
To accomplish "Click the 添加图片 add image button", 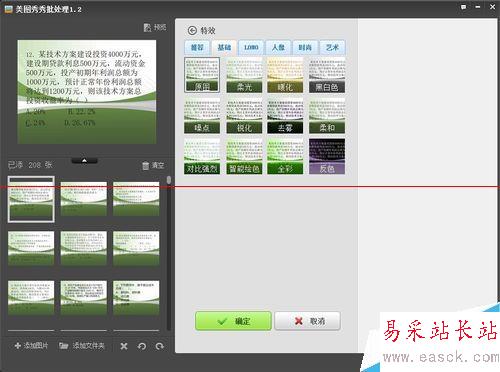I will (x=31, y=346).
